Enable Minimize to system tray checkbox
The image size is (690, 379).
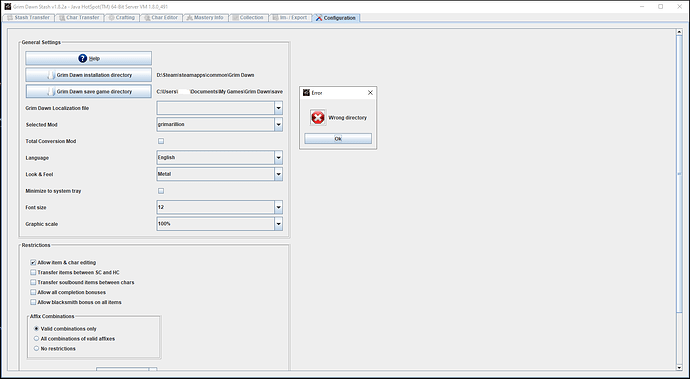point(161,191)
